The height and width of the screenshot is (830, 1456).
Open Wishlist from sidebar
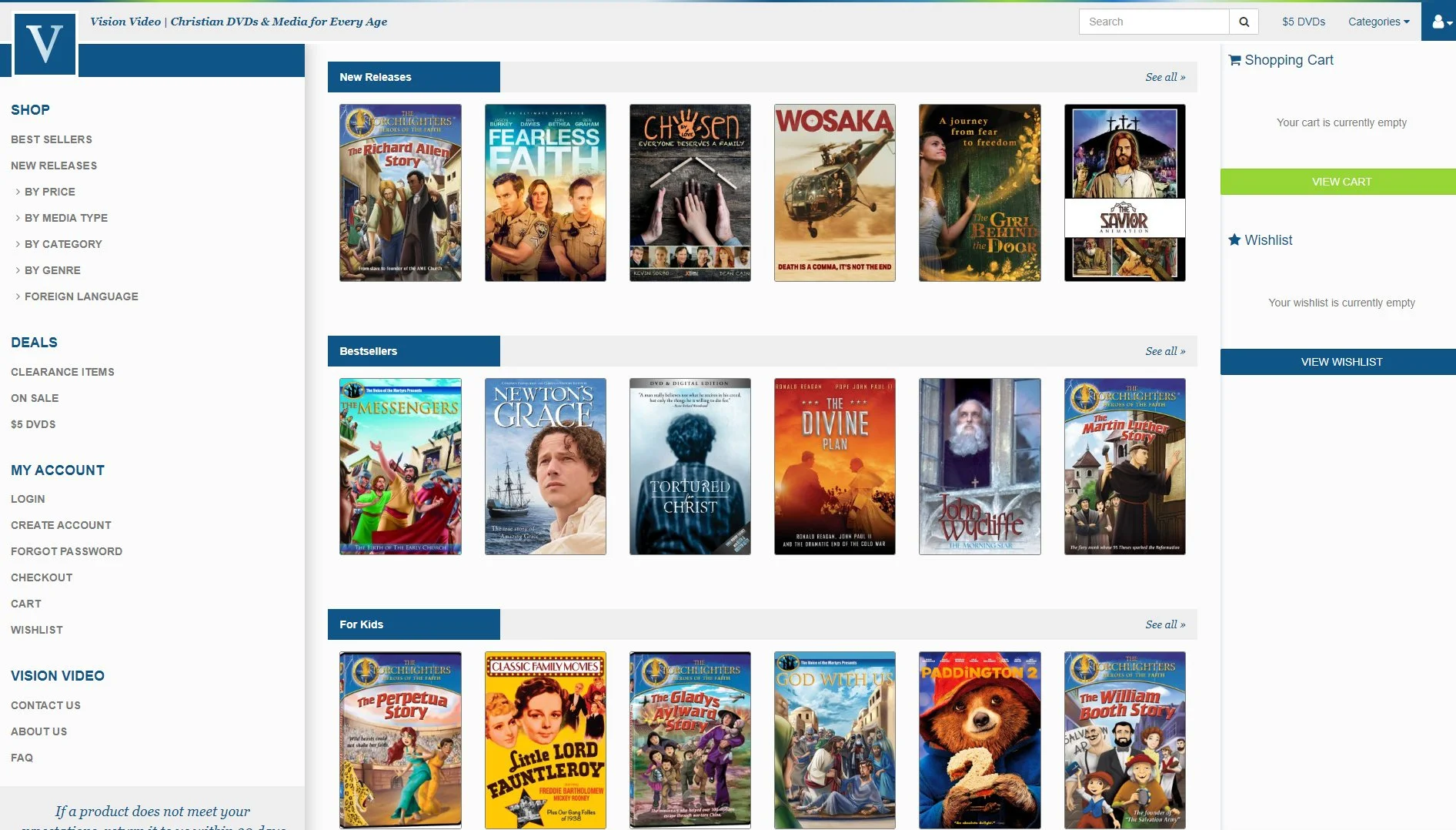(x=37, y=630)
